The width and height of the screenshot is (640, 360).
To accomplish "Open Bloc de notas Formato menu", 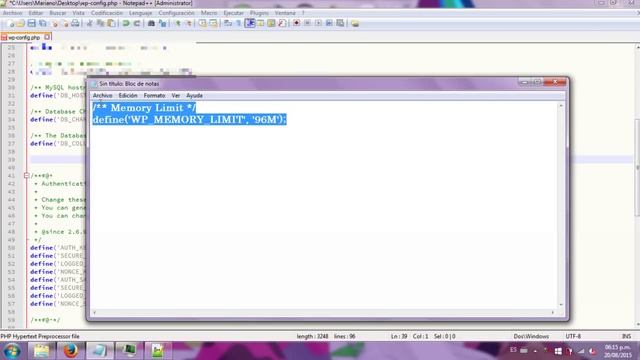I will pos(154,96).
